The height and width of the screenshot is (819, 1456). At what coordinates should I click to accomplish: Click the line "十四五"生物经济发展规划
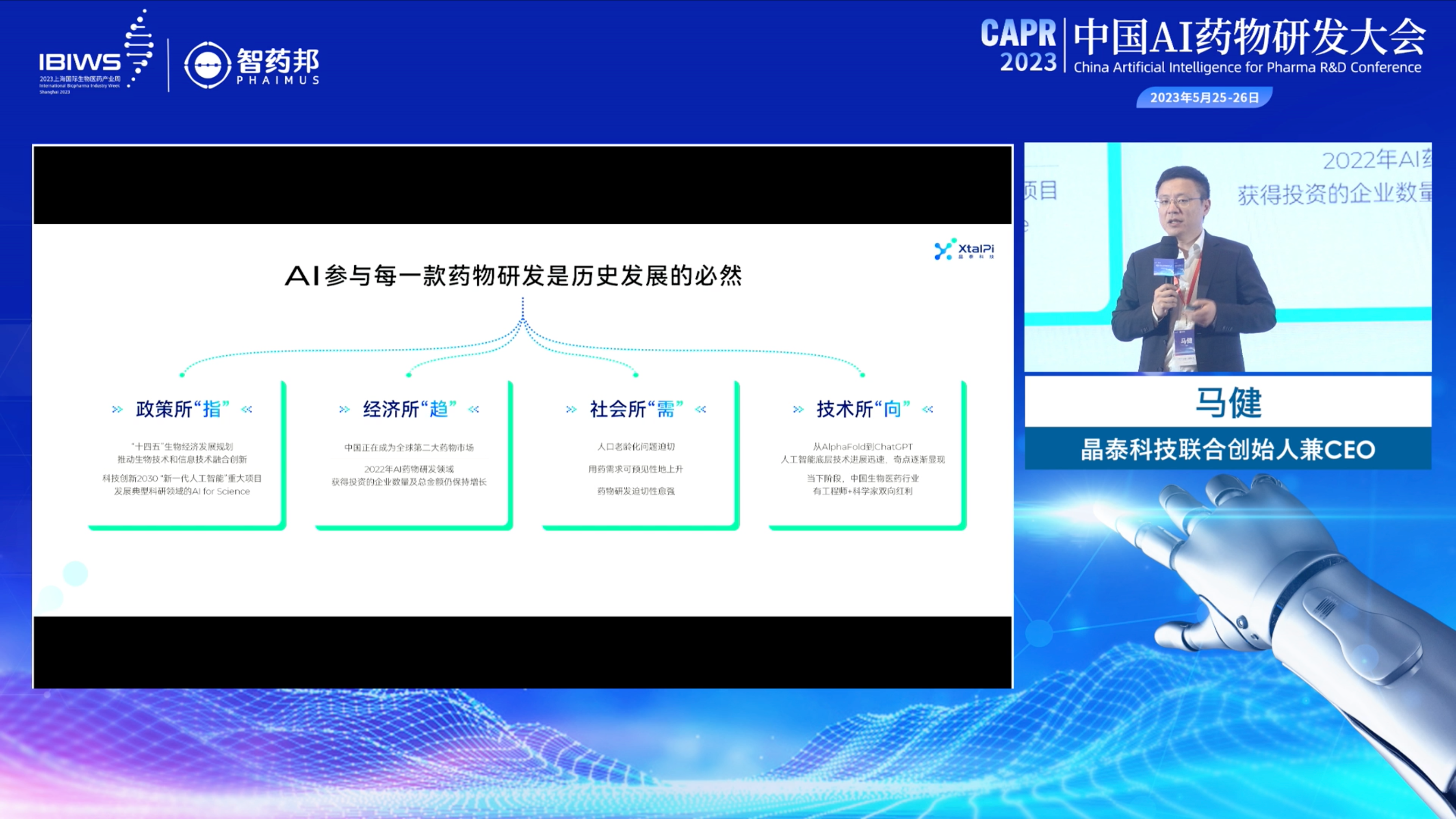pyautogui.click(x=182, y=446)
